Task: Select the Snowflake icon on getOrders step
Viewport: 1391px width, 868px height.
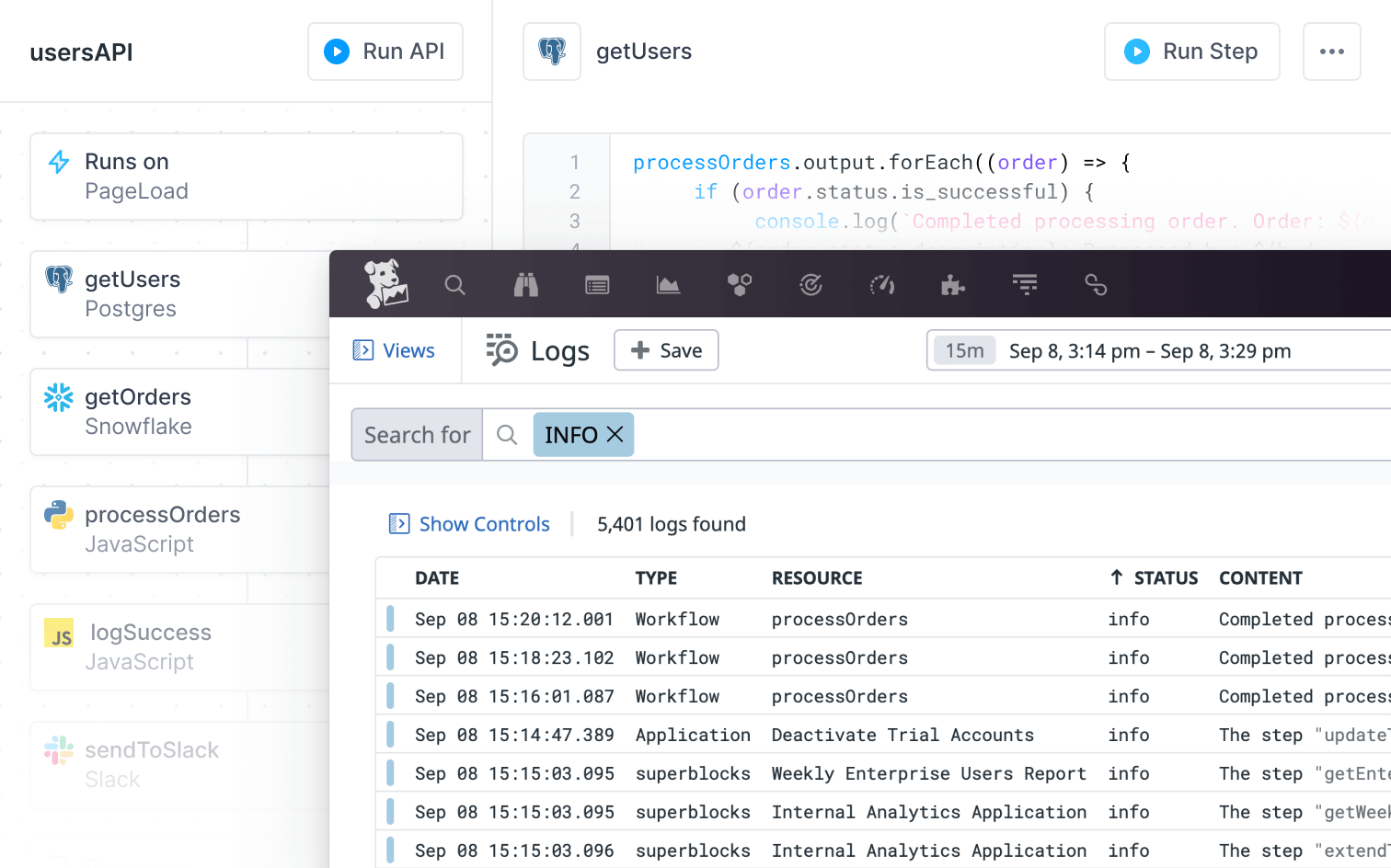Action: coord(58,396)
